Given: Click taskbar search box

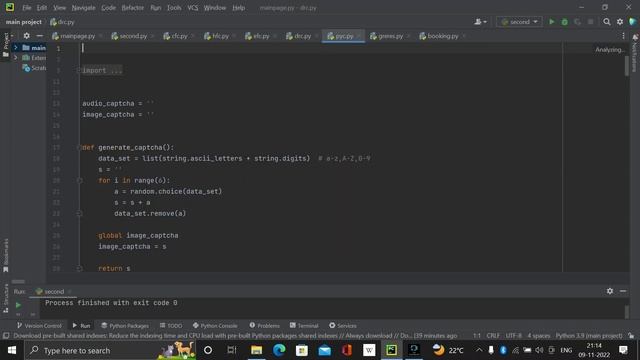Looking at the screenshot, I should pos(110,350).
